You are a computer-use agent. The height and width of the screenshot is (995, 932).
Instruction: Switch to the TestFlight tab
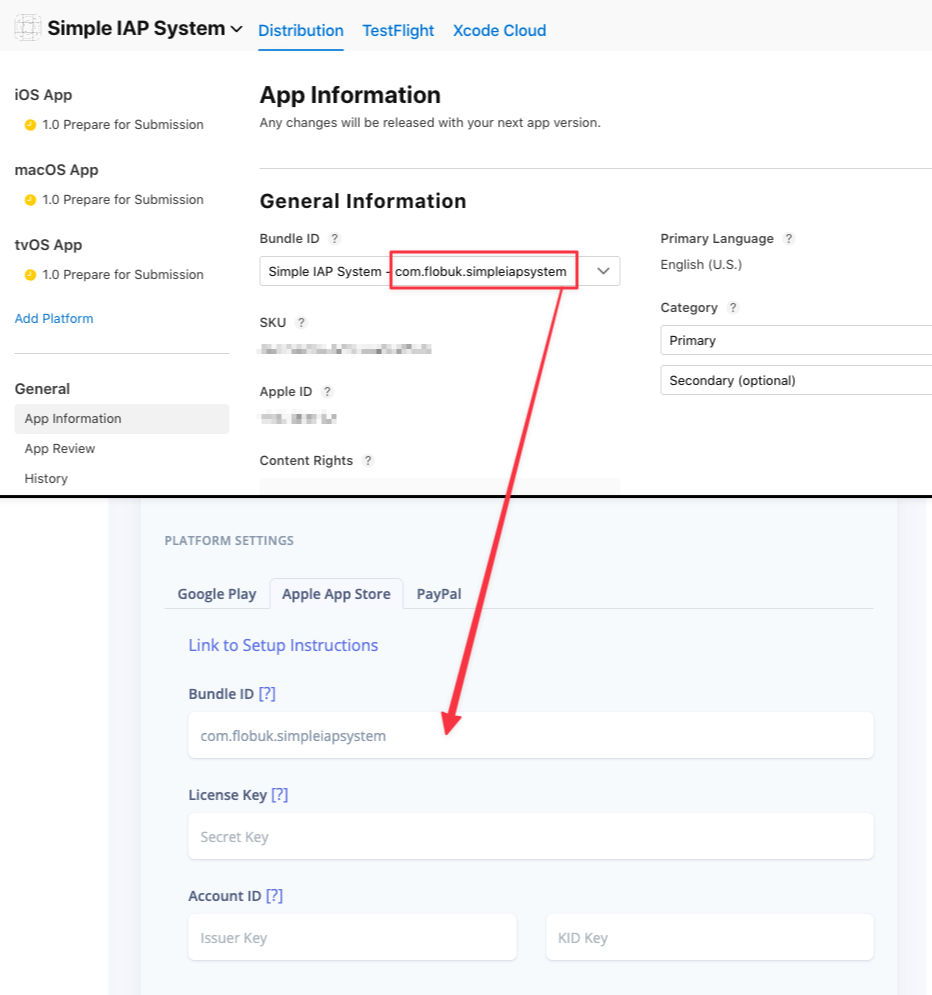[x=398, y=31]
